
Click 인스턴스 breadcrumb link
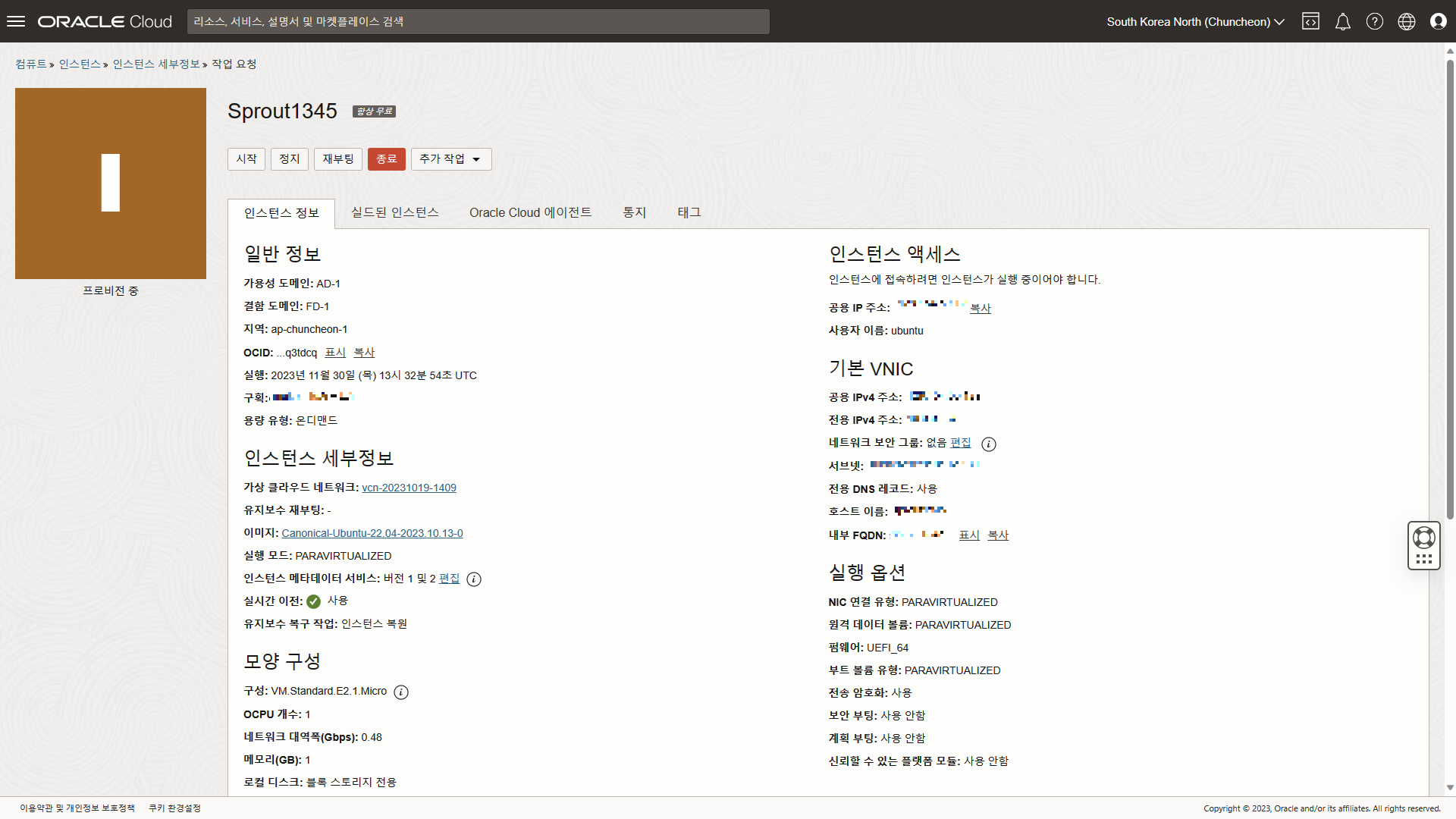click(x=80, y=64)
